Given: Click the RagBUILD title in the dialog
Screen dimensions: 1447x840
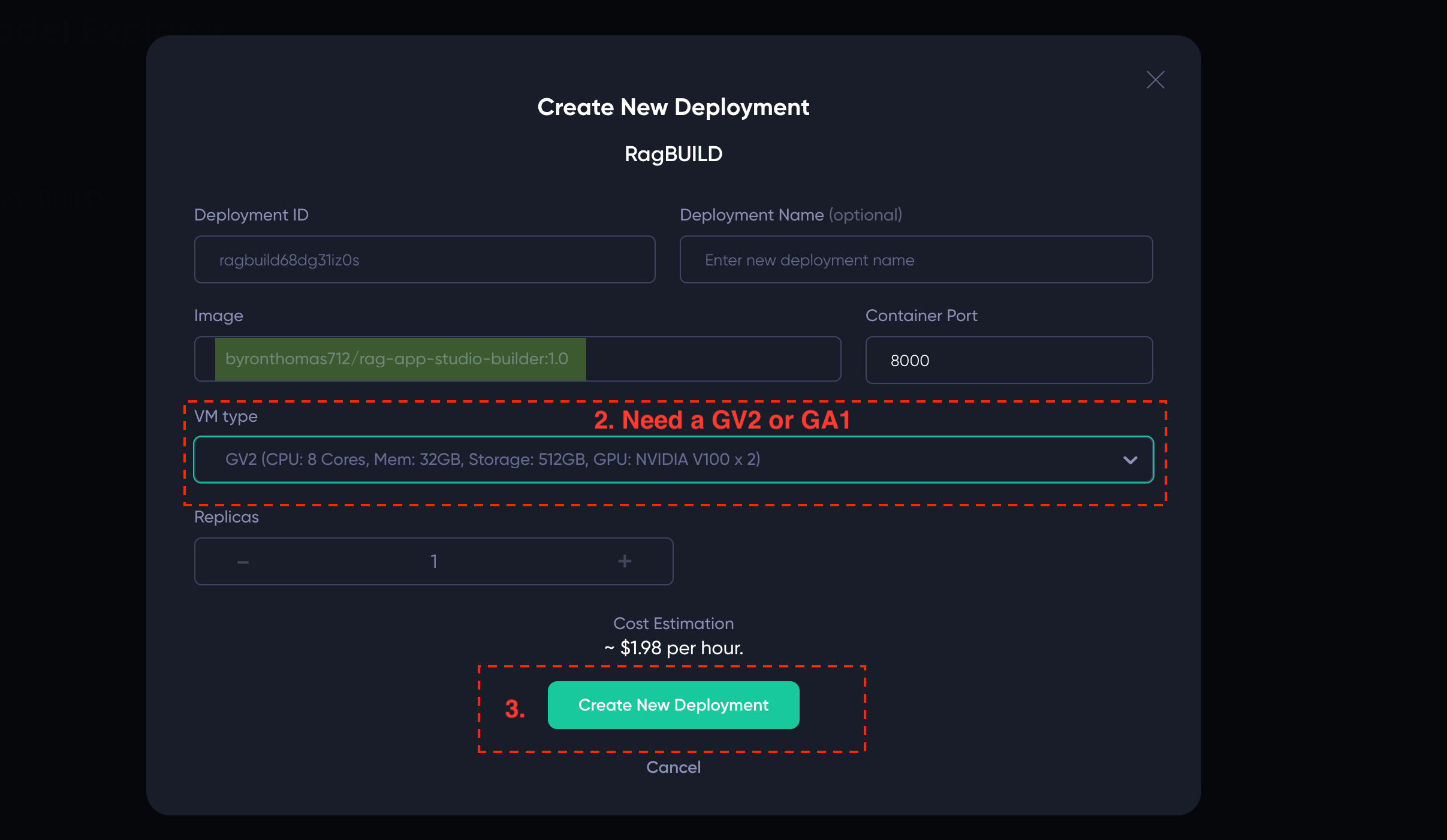Looking at the screenshot, I should [x=673, y=154].
